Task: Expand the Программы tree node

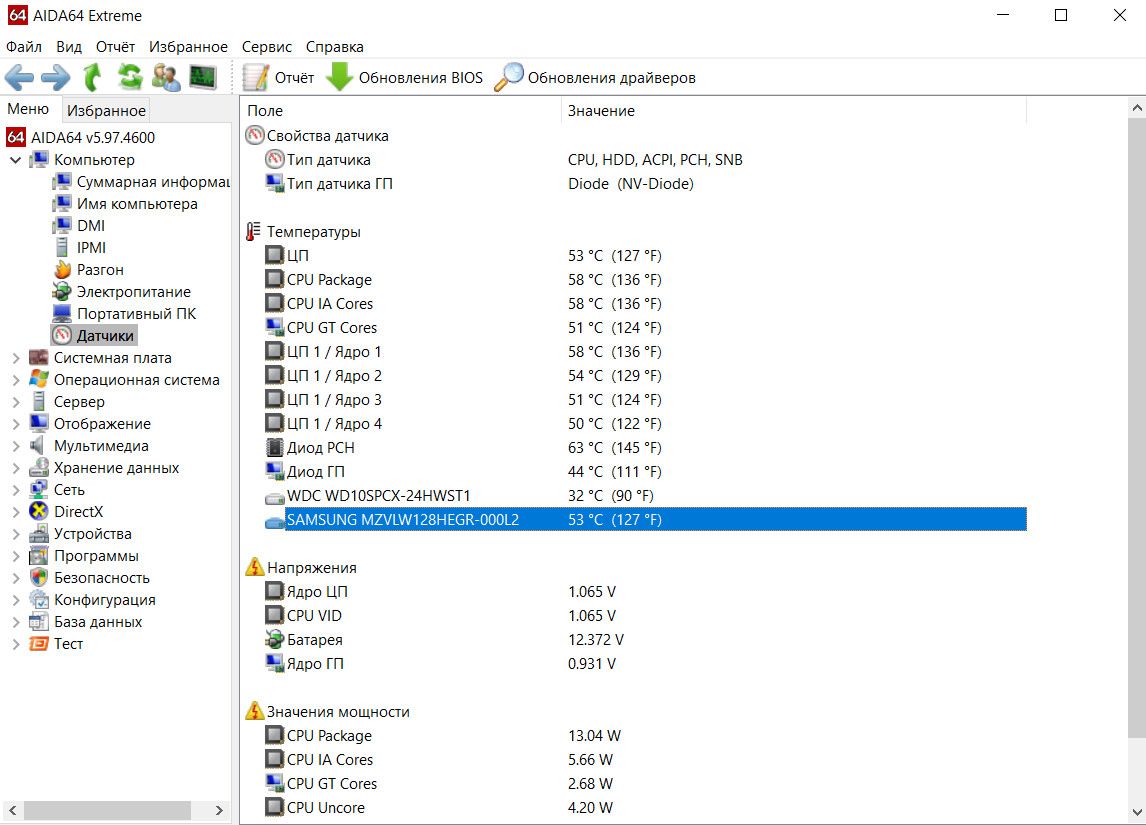Action: click(x=15, y=556)
